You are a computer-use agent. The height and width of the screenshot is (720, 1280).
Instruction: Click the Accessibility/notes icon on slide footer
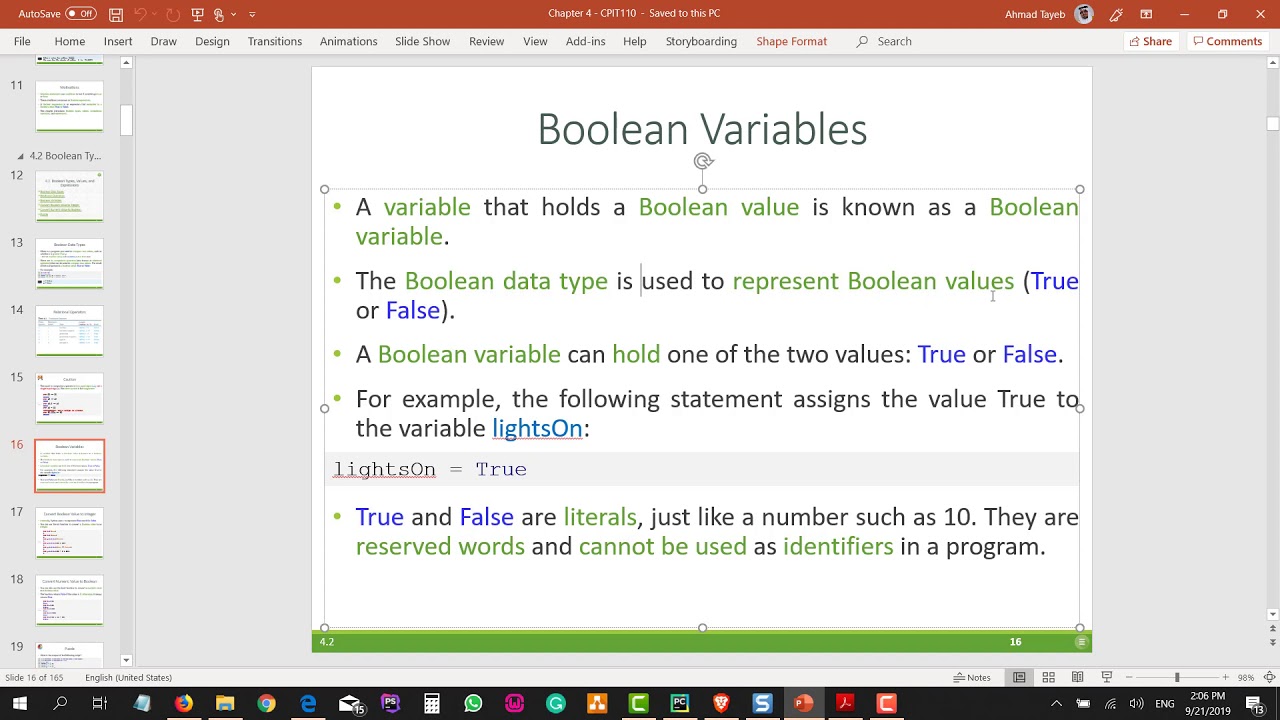coord(1081,642)
